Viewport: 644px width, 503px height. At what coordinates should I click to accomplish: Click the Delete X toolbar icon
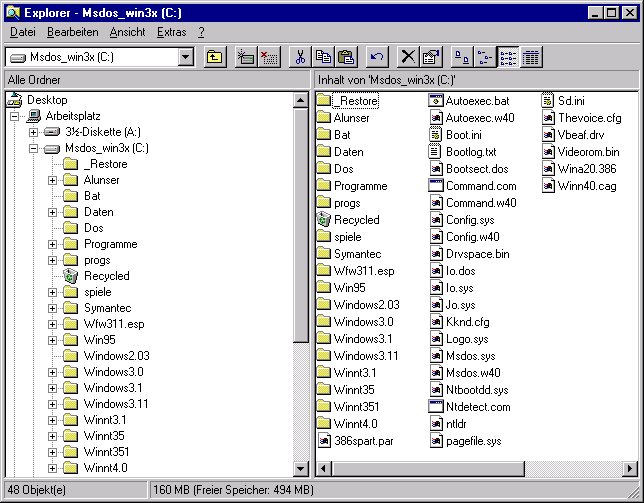click(x=408, y=57)
